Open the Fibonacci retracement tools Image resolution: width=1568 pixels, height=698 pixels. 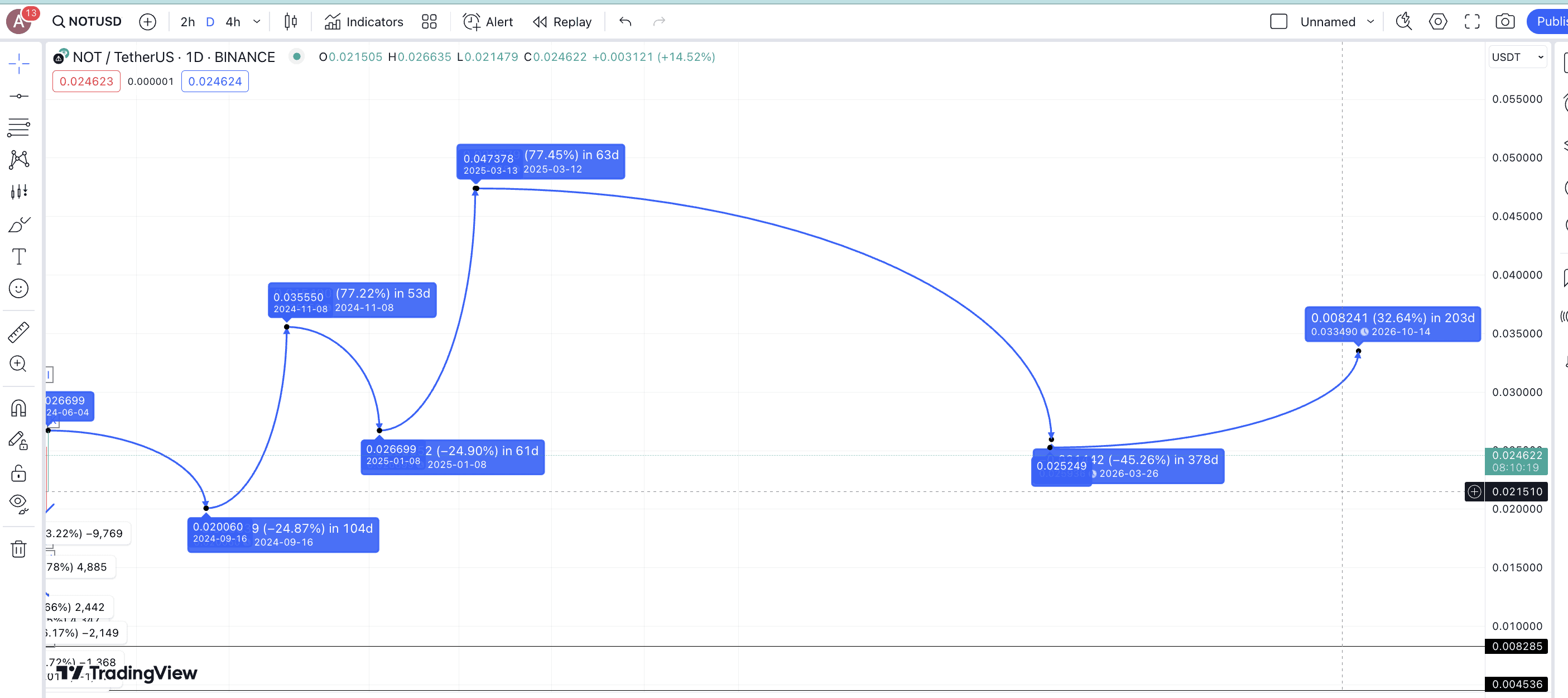coord(19,128)
